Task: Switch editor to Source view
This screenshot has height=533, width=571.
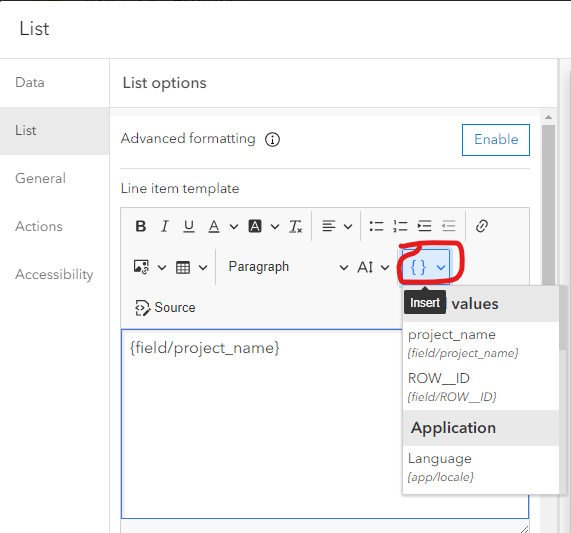Action: 165,308
